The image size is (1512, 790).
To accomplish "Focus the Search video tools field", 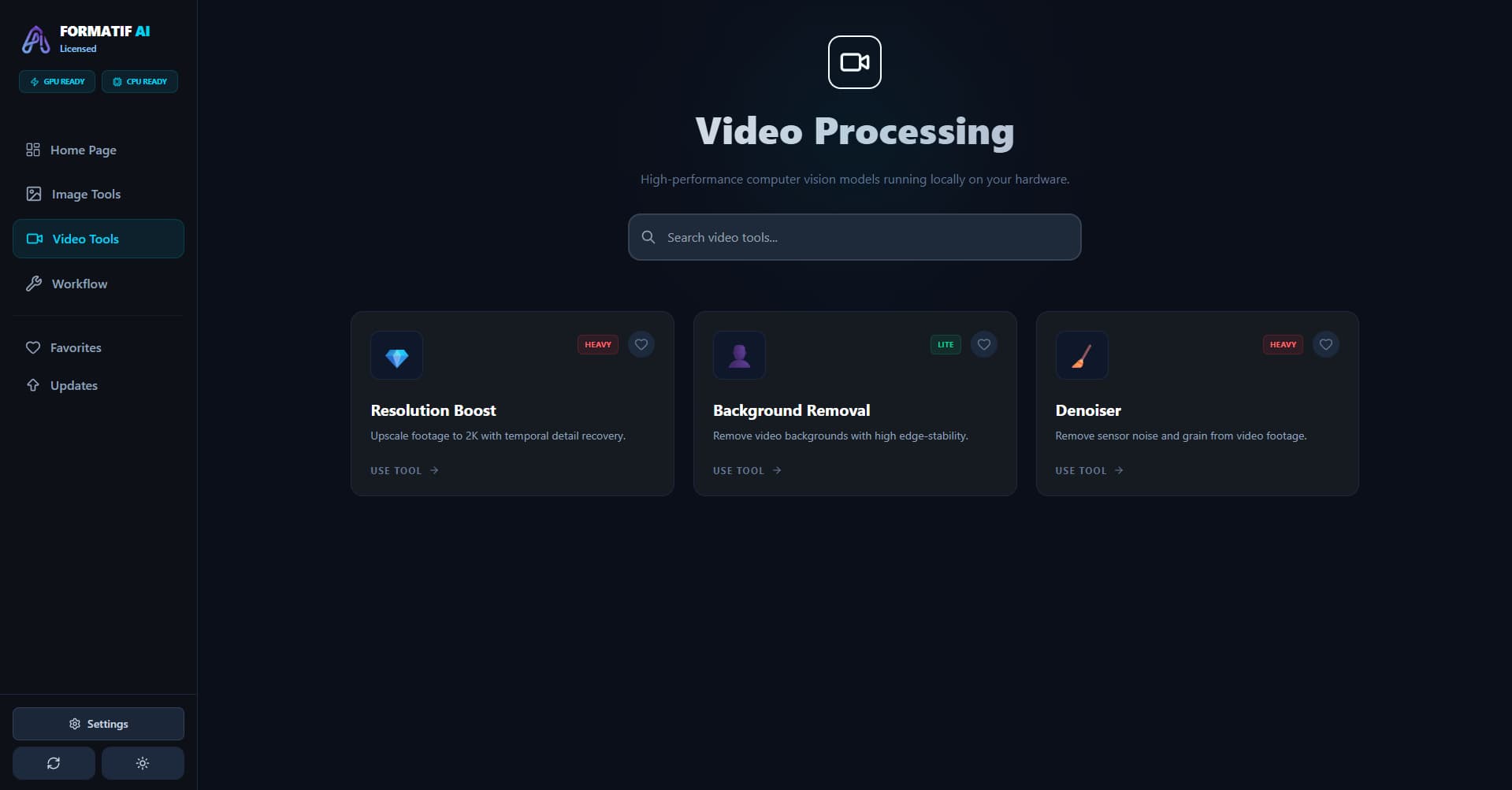I will (x=854, y=237).
